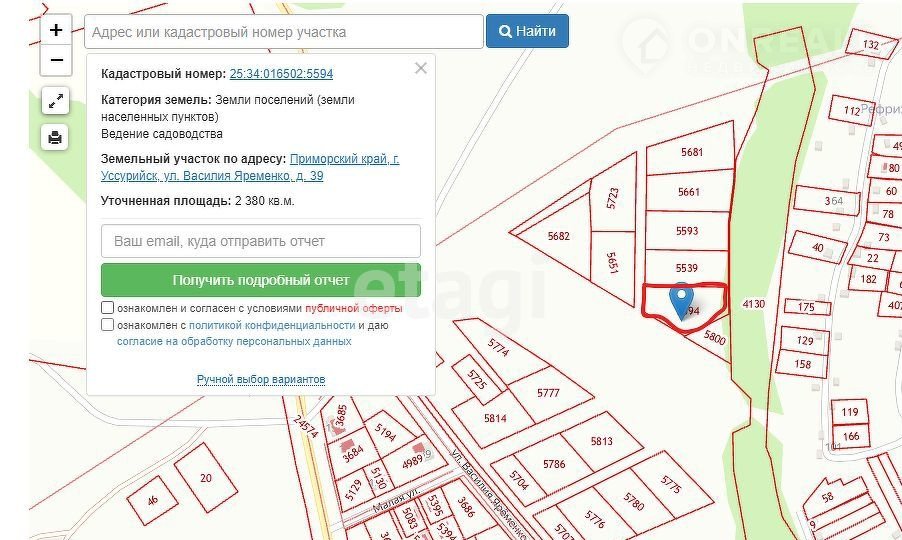Focus the address or cadastral number search field
Image resolution: width=902 pixels, height=540 pixels.
pyautogui.click(x=284, y=32)
